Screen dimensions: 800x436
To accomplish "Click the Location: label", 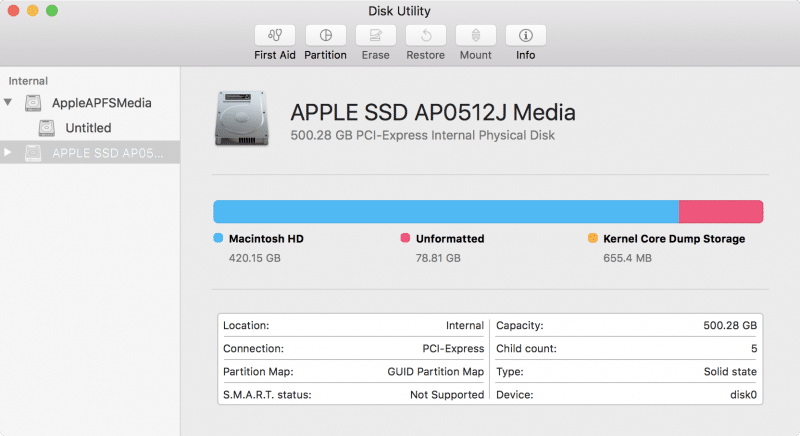I will (x=246, y=325).
